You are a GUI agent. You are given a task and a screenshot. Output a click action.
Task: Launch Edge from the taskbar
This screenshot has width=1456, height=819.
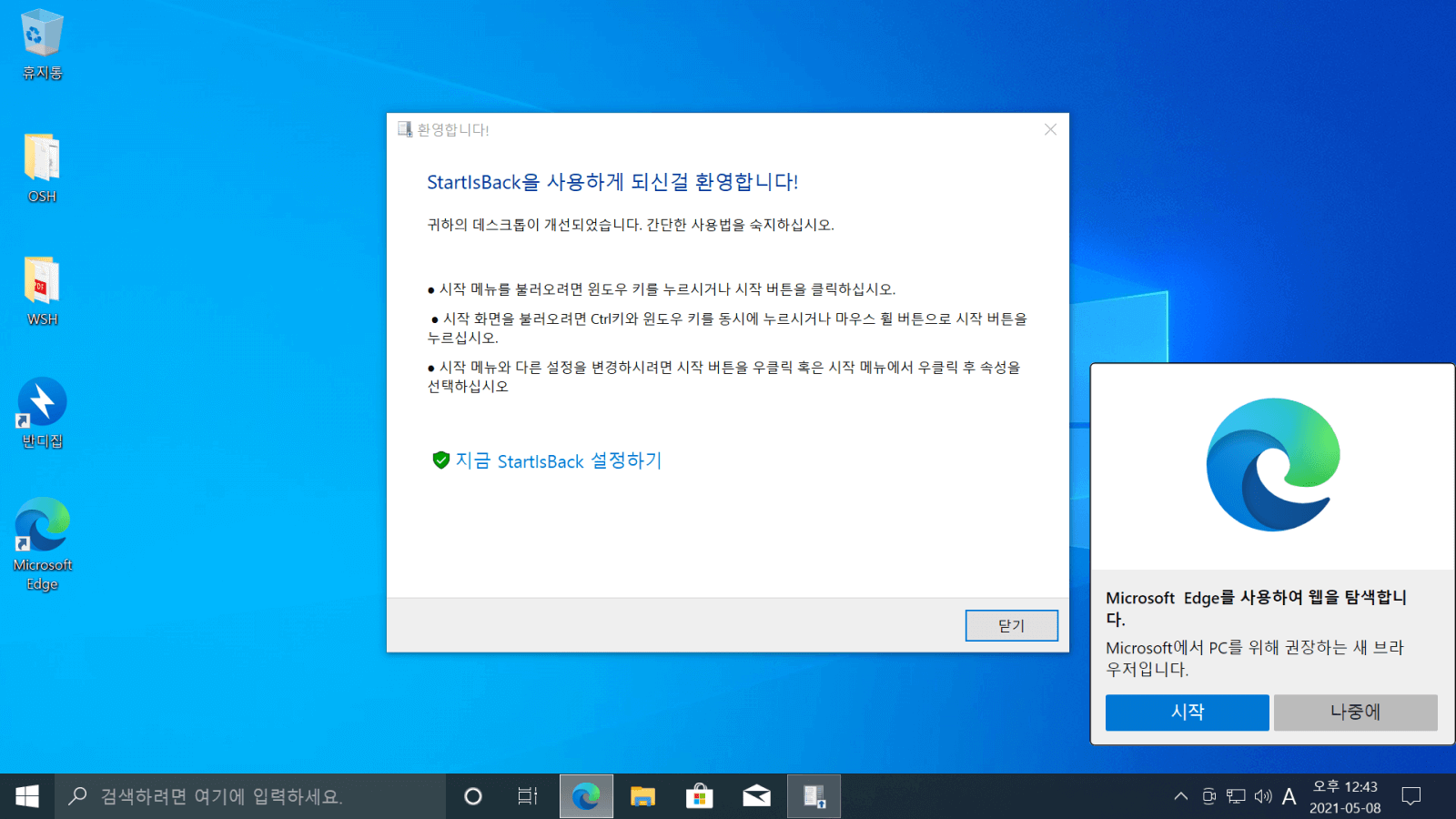coord(586,796)
